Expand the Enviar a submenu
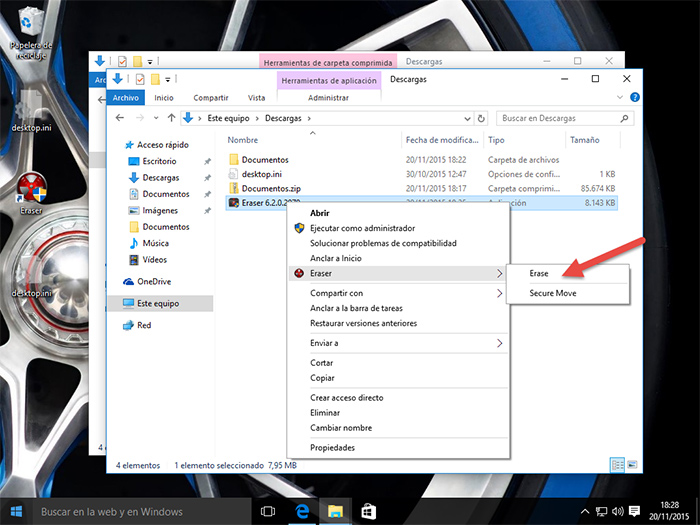Image resolution: width=700 pixels, height=525 pixels. point(499,343)
